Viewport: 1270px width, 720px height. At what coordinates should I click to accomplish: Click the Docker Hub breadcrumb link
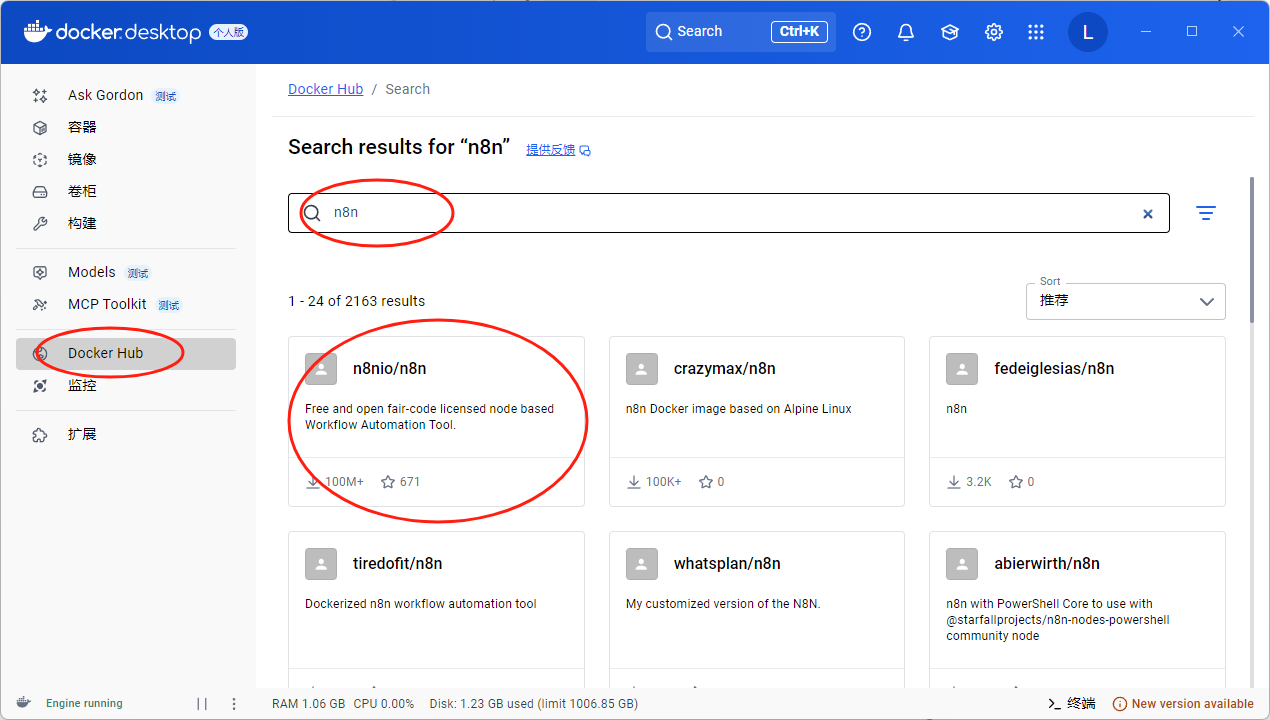point(325,89)
